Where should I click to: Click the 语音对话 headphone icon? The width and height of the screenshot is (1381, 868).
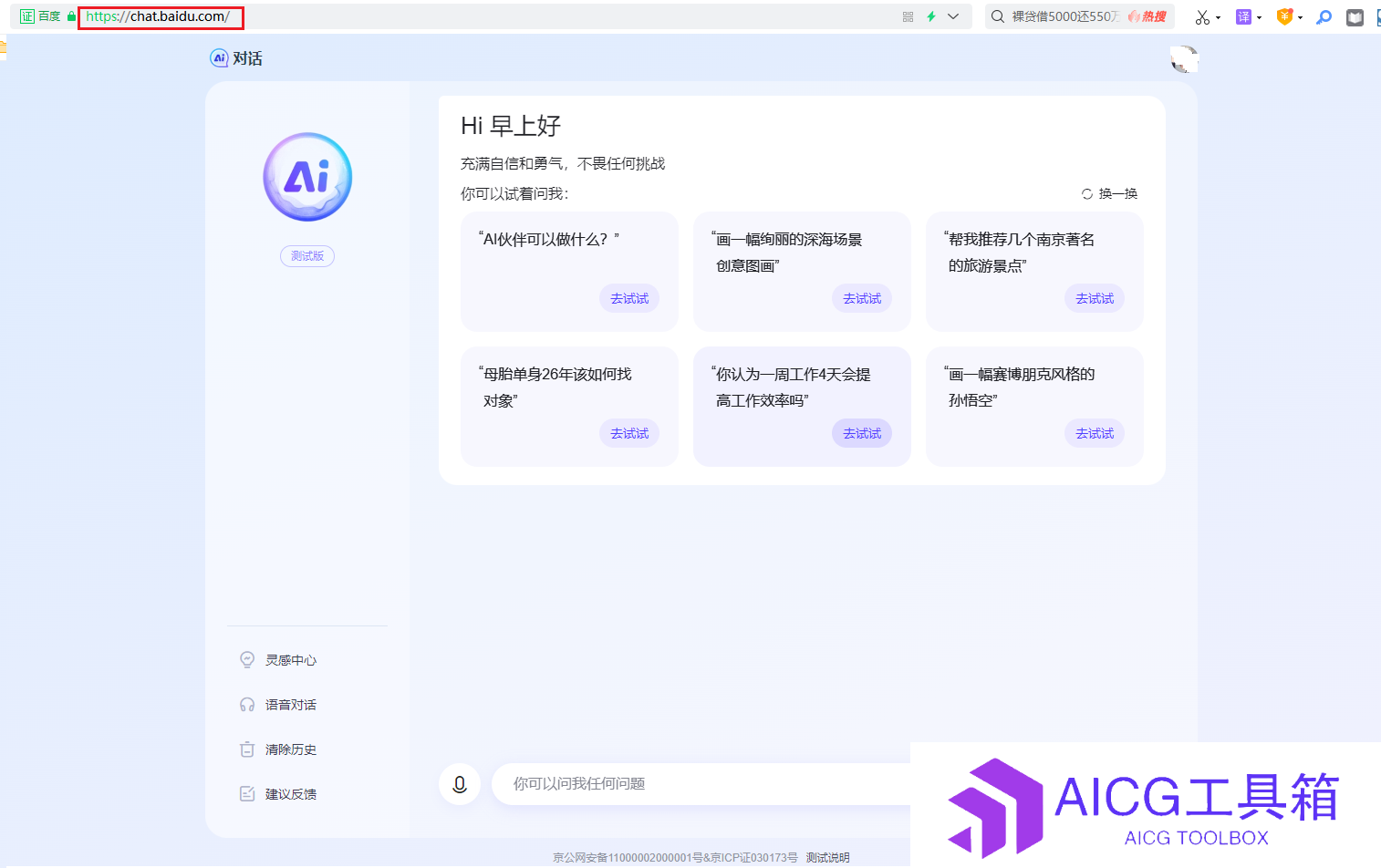point(247,705)
